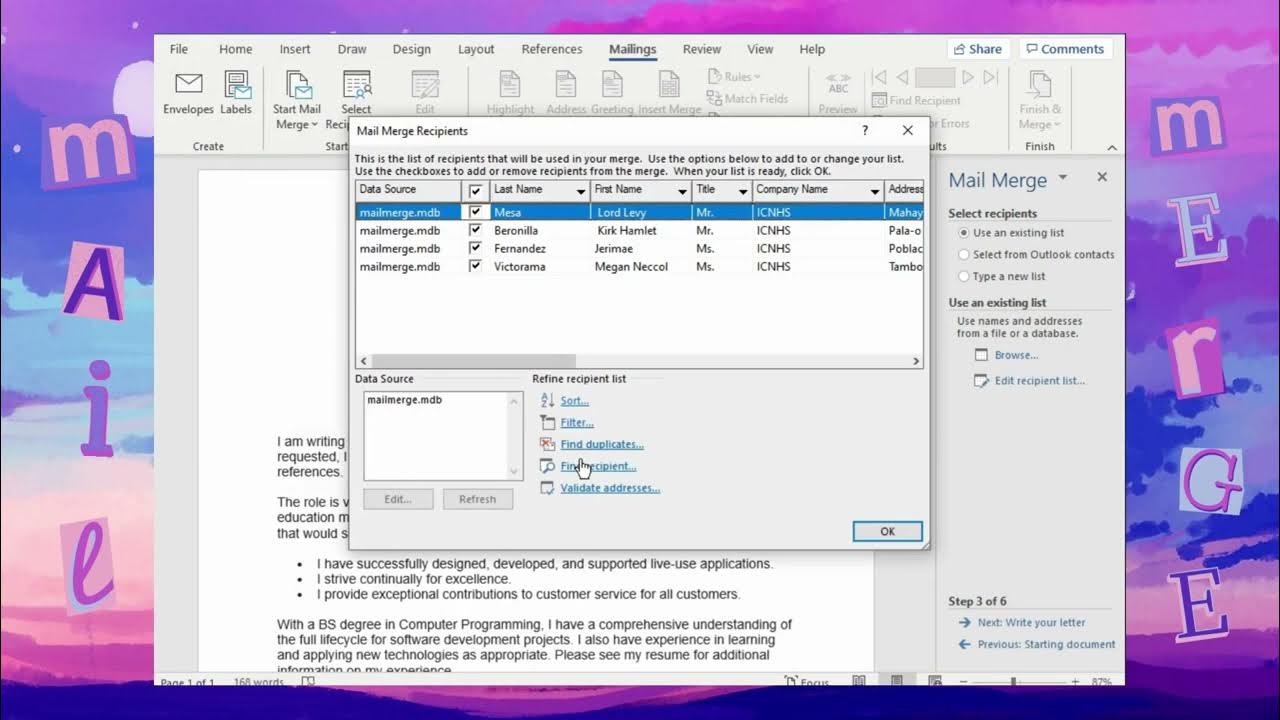The image size is (1280, 720).
Task: Click the recipient list horizontal scrollbar
Action: 474,361
